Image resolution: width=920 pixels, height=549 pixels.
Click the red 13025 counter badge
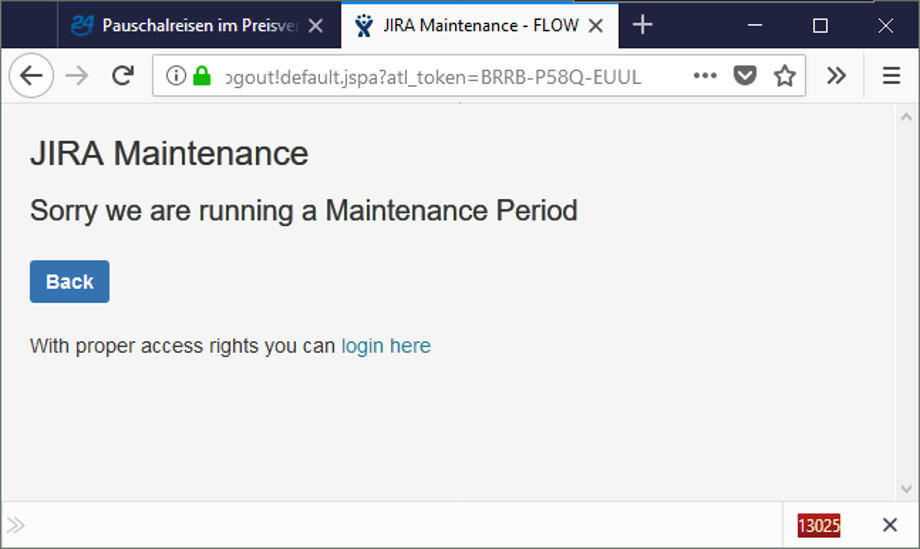pos(818,525)
